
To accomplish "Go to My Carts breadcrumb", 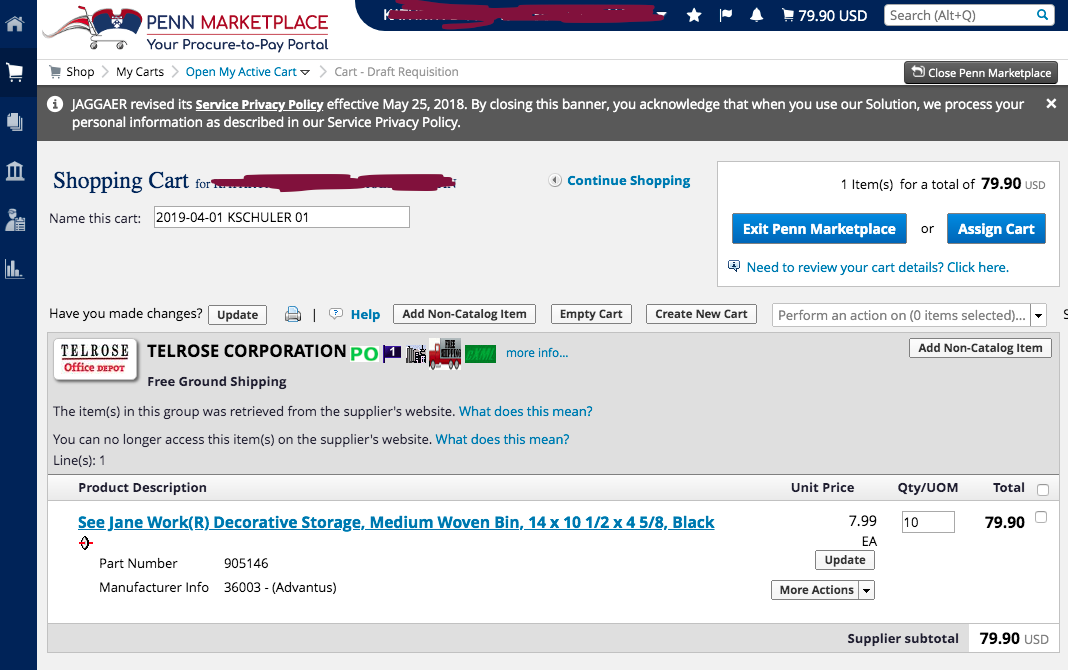I will pos(140,71).
